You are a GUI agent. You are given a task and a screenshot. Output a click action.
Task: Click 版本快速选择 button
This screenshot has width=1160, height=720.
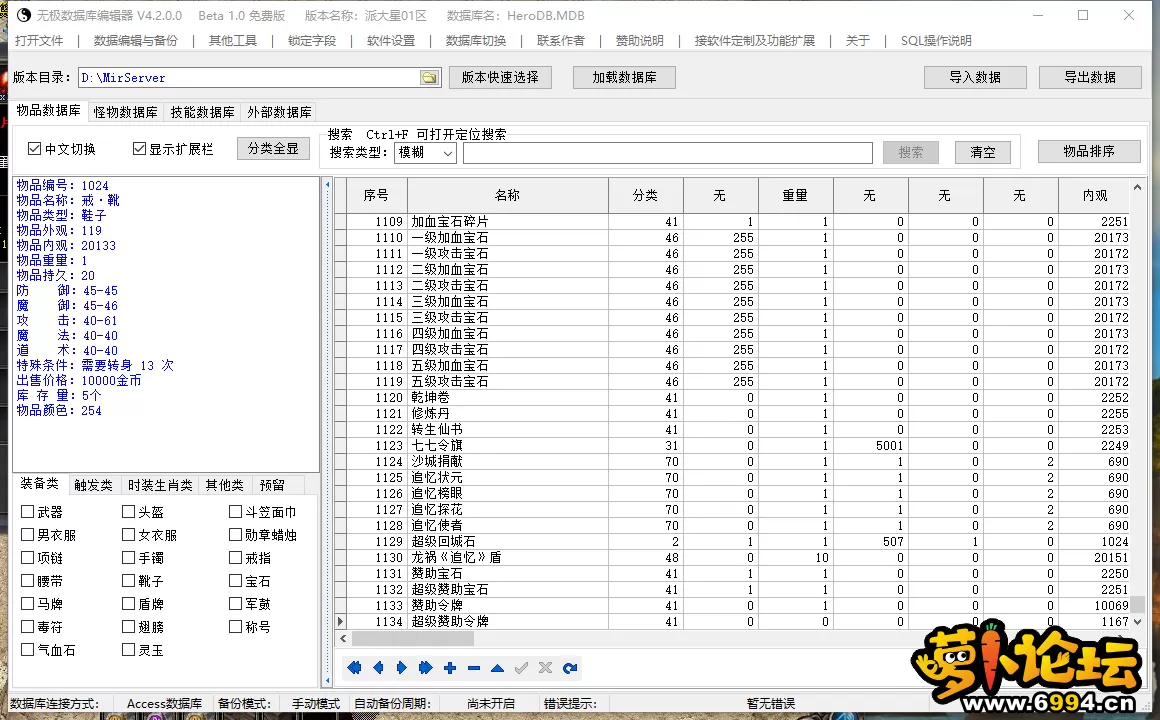[501, 77]
